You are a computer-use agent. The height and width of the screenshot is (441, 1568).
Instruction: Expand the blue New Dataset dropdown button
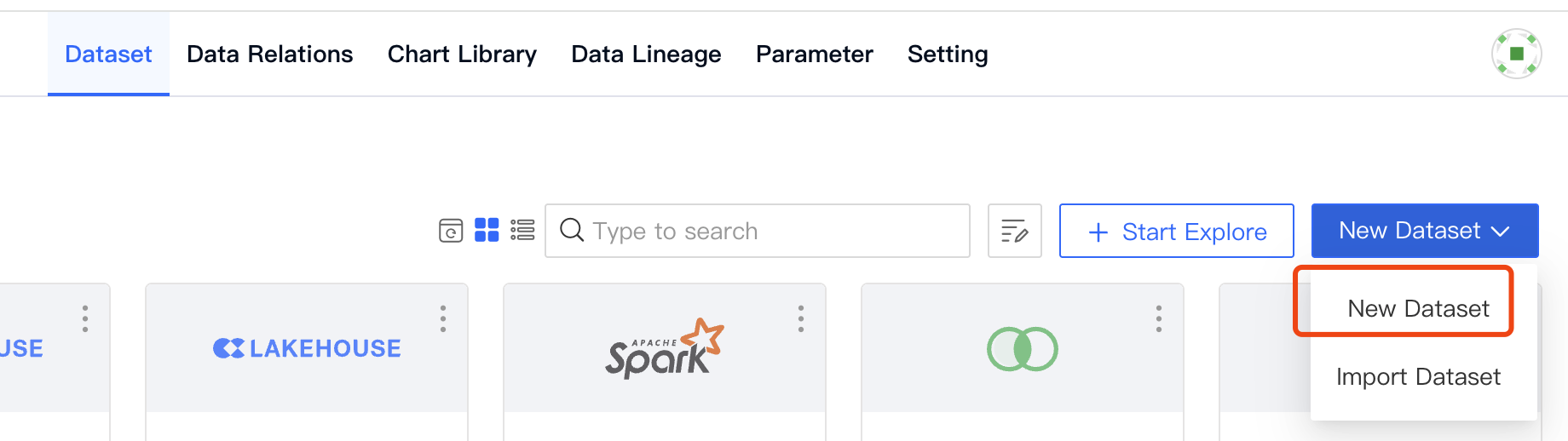1424,231
